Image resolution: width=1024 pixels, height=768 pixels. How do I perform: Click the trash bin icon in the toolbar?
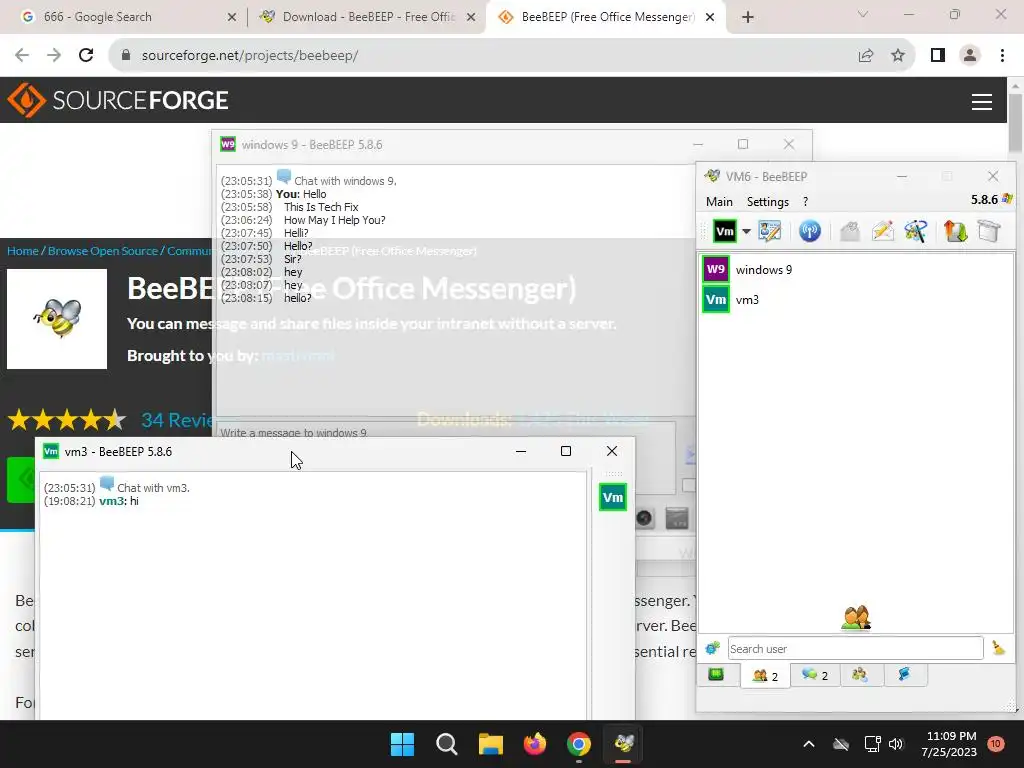(989, 231)
